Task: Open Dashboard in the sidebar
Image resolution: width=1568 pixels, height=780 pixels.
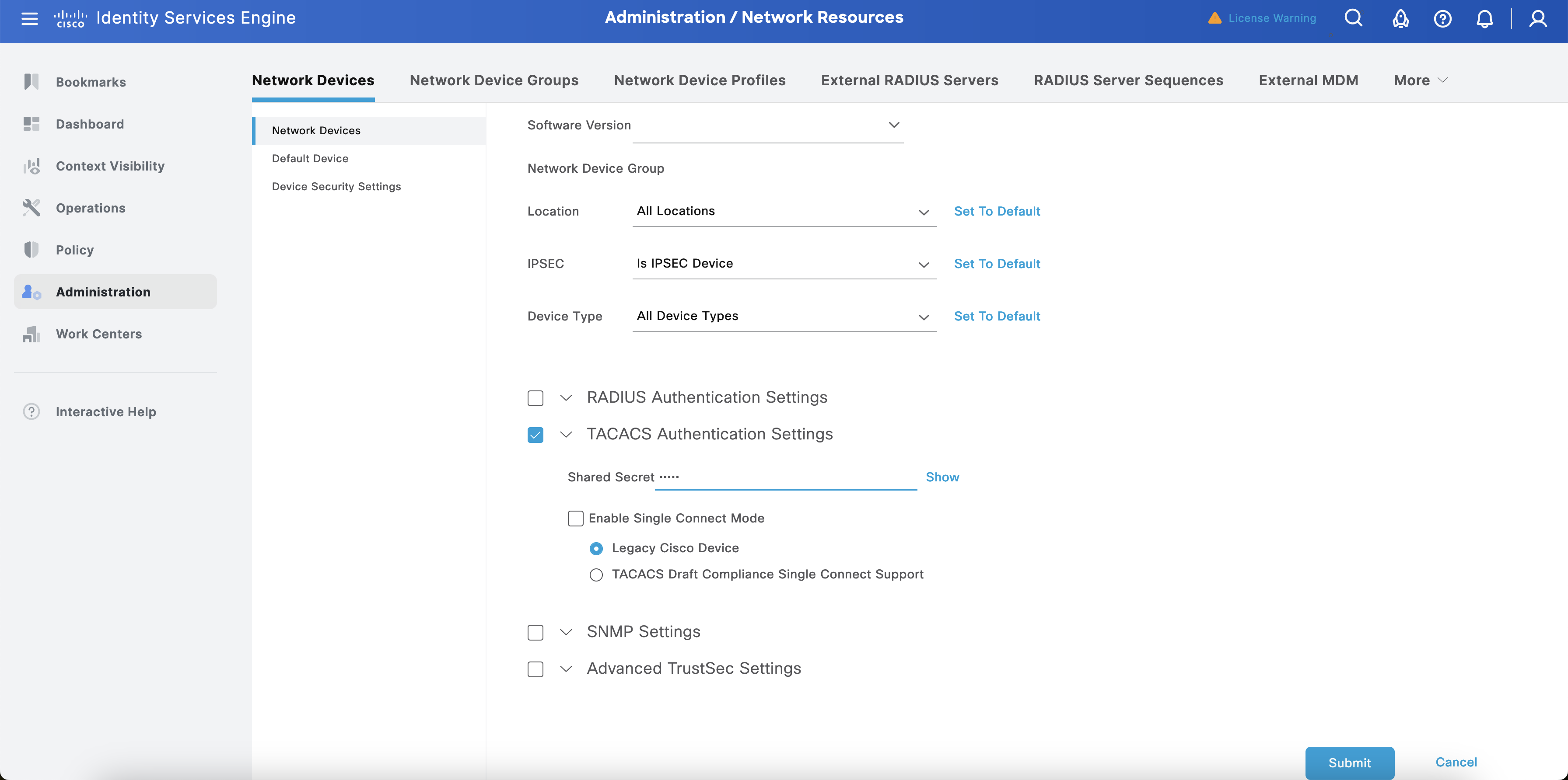Action: [x=90, y=123]
